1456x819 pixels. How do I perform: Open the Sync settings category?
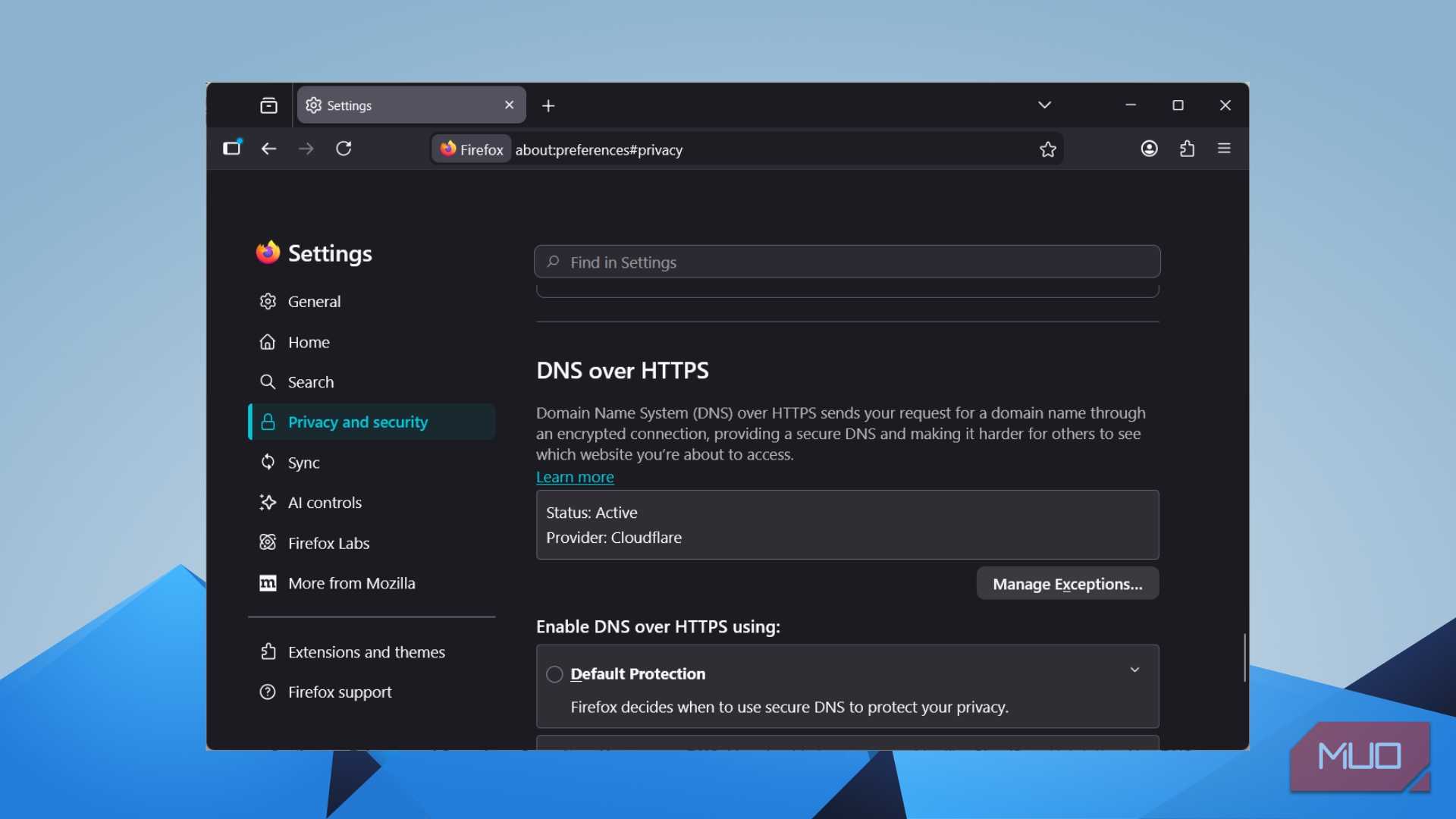[372, 463]
